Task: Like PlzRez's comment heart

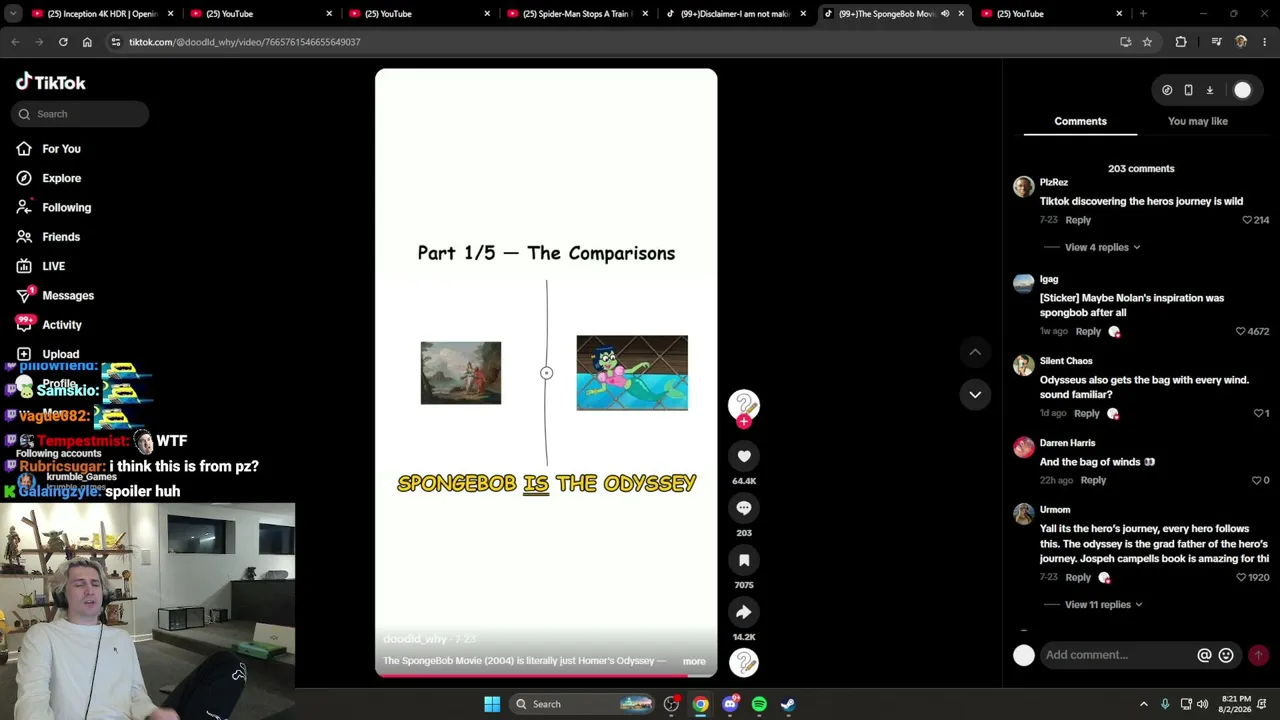Action: [1247, 220]
